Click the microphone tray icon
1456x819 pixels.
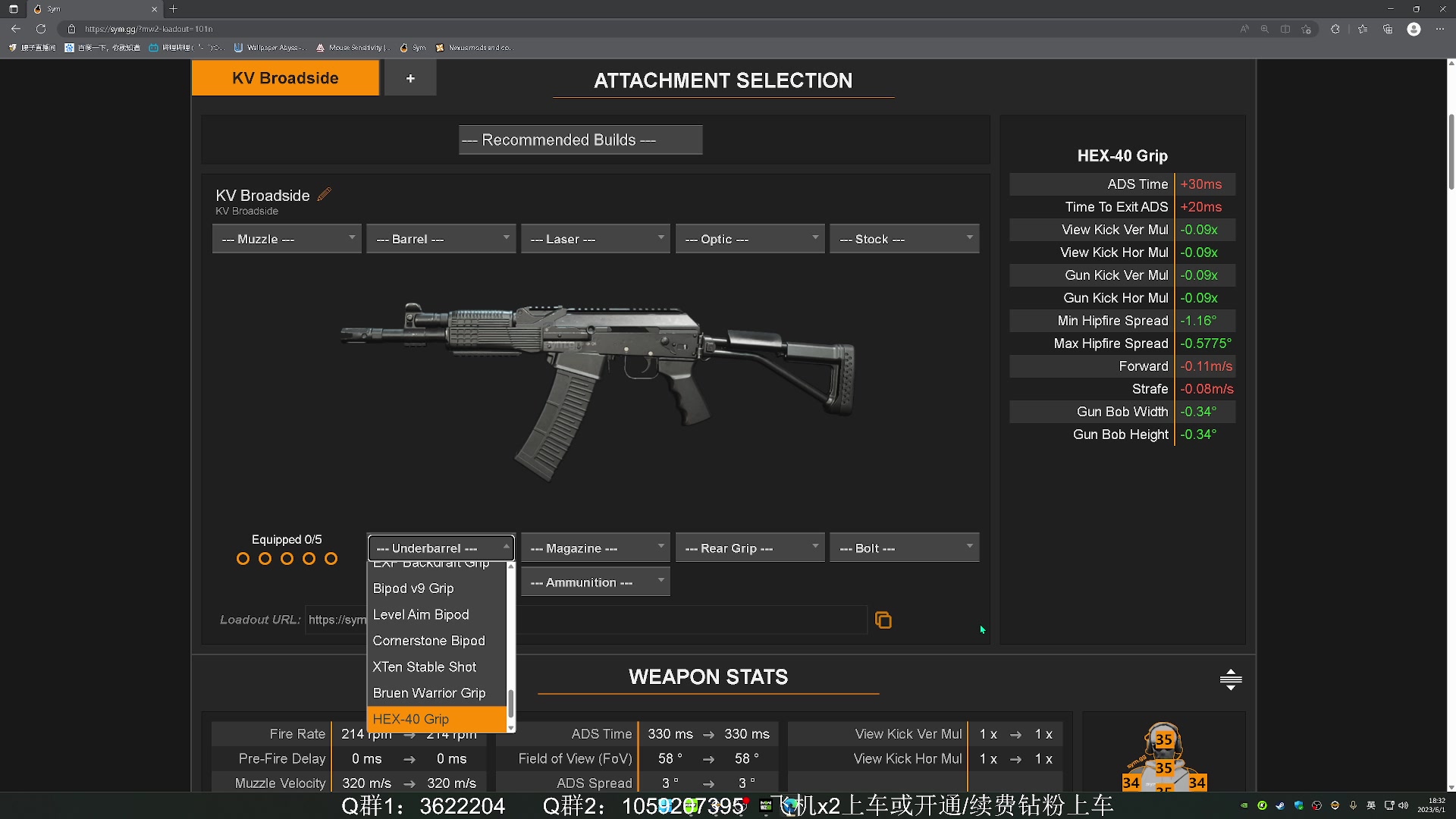[x=1353, y=805]
